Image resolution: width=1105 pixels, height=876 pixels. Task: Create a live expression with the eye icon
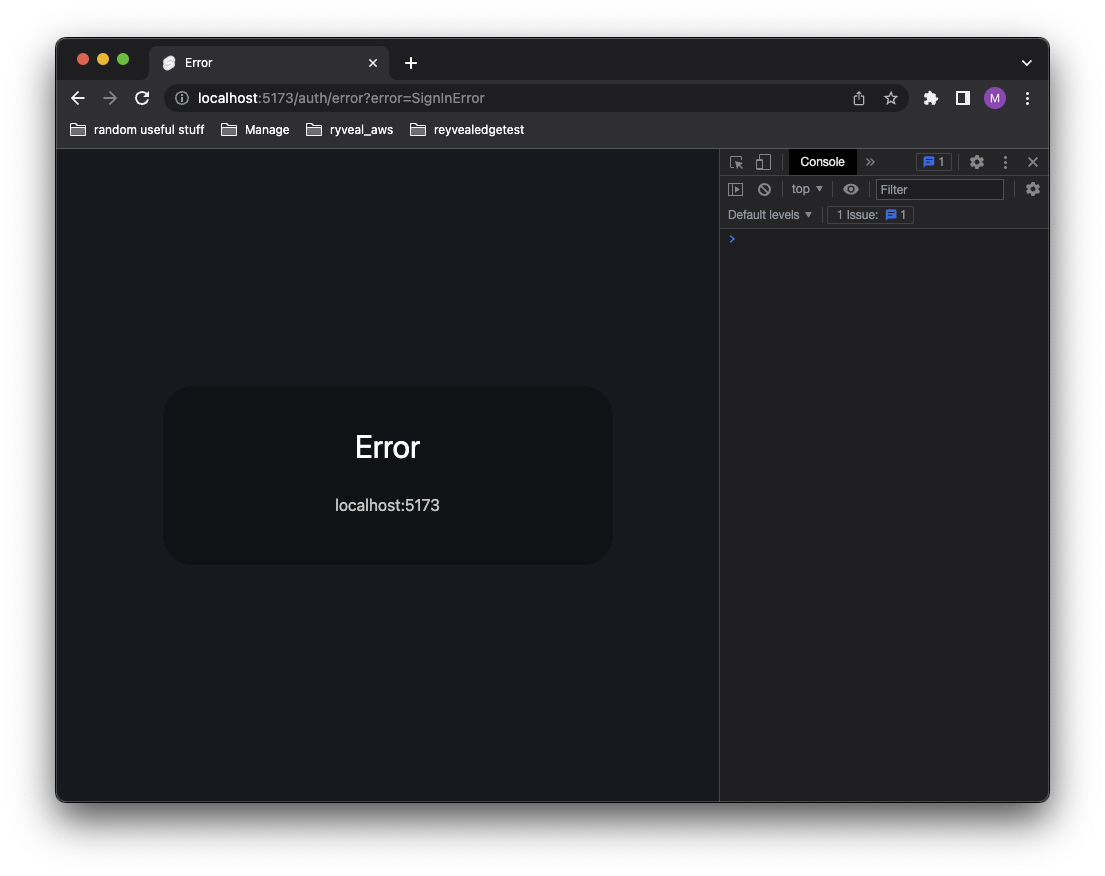[851, 188]
